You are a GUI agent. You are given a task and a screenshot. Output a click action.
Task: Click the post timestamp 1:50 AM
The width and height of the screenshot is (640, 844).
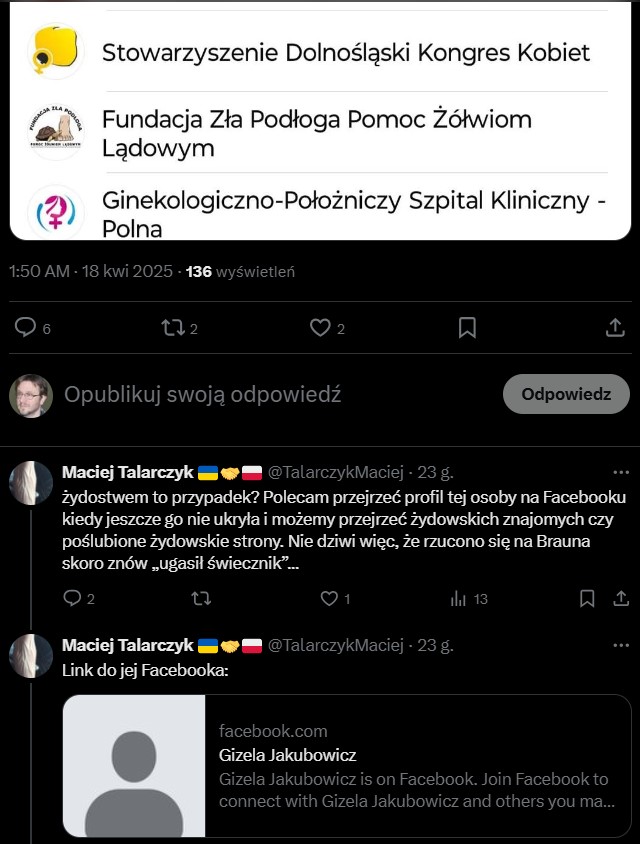39,271
